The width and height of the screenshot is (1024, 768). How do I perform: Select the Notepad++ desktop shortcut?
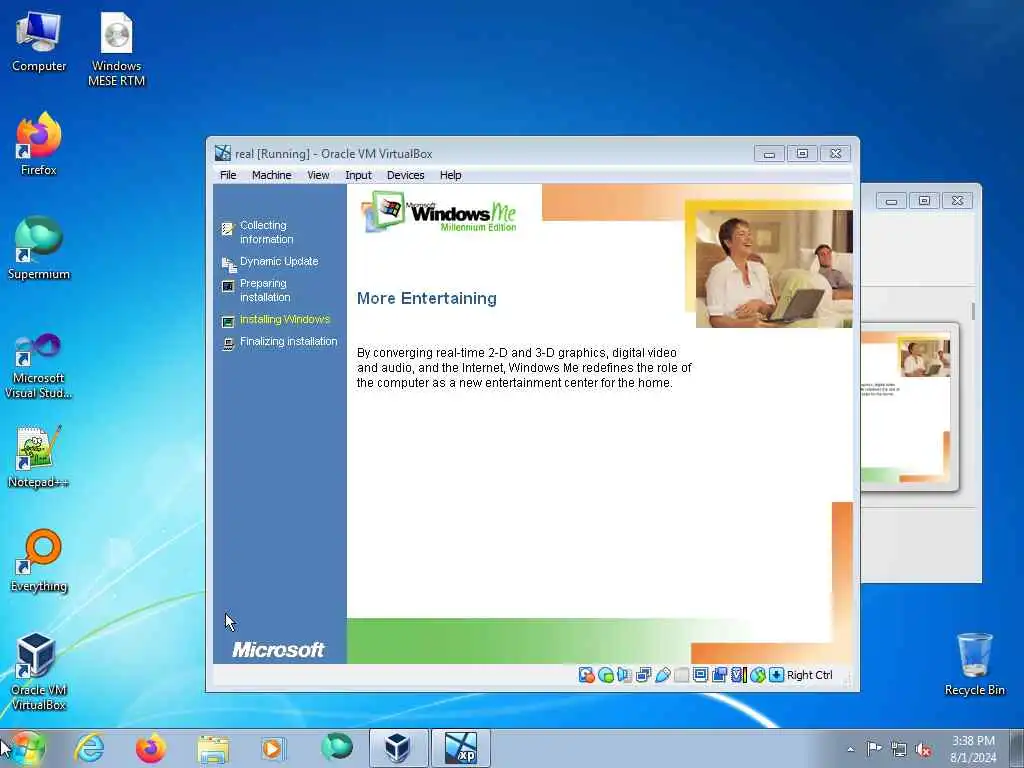click(39, 457)
